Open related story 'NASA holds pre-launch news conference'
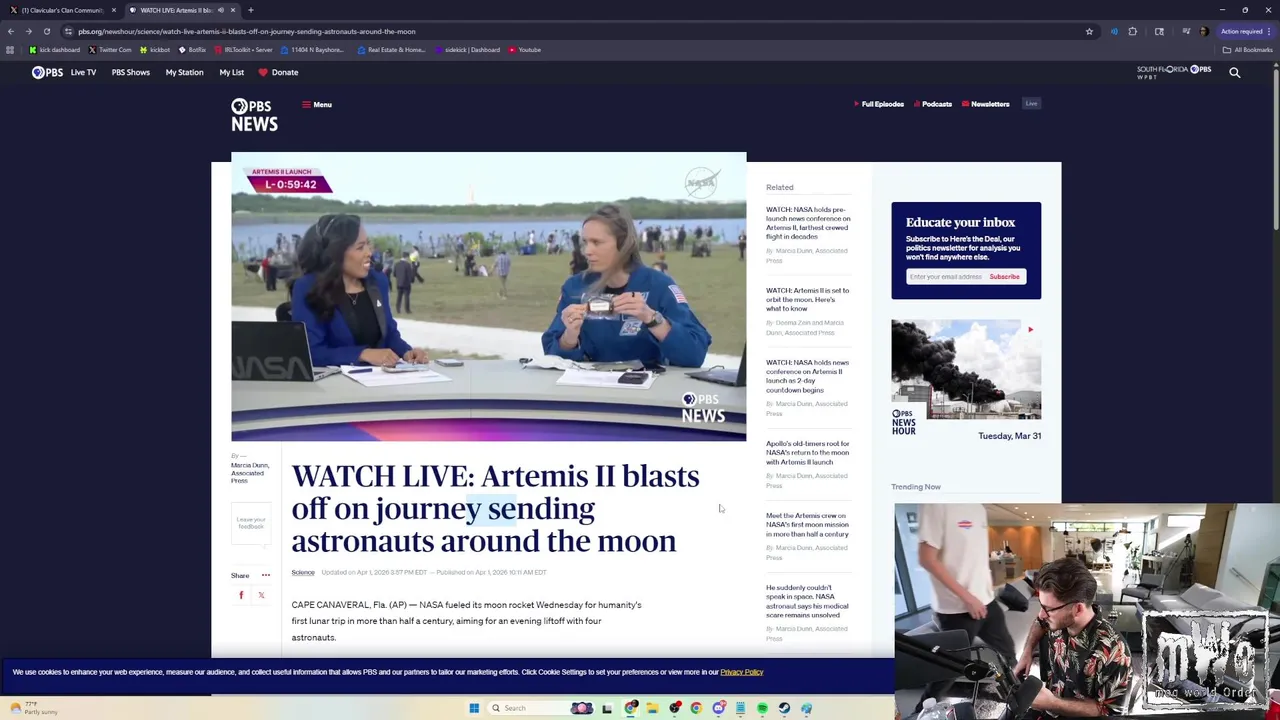 (x=808, y=223)
